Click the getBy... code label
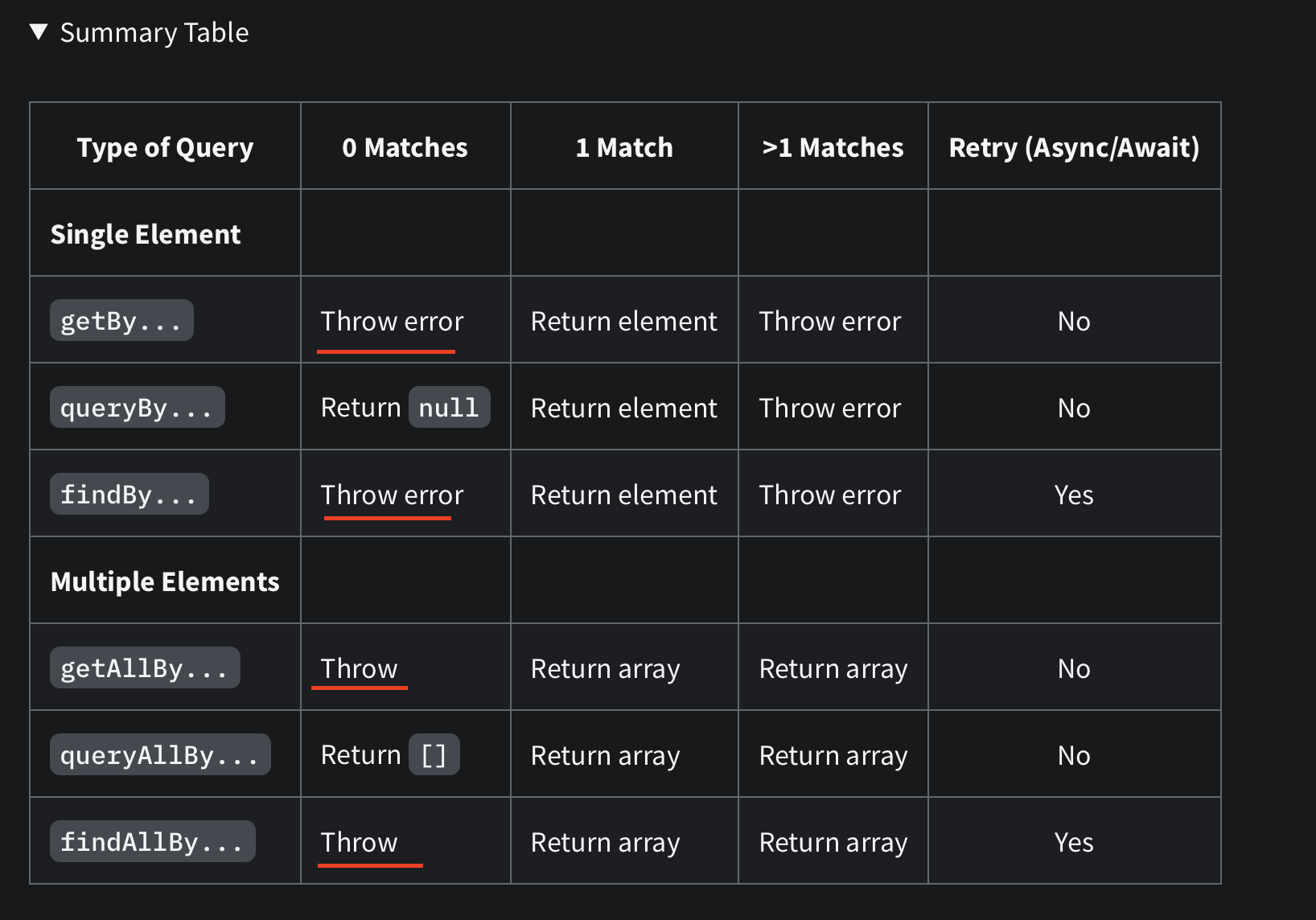1316x920 pixels. tap(121, 320)
